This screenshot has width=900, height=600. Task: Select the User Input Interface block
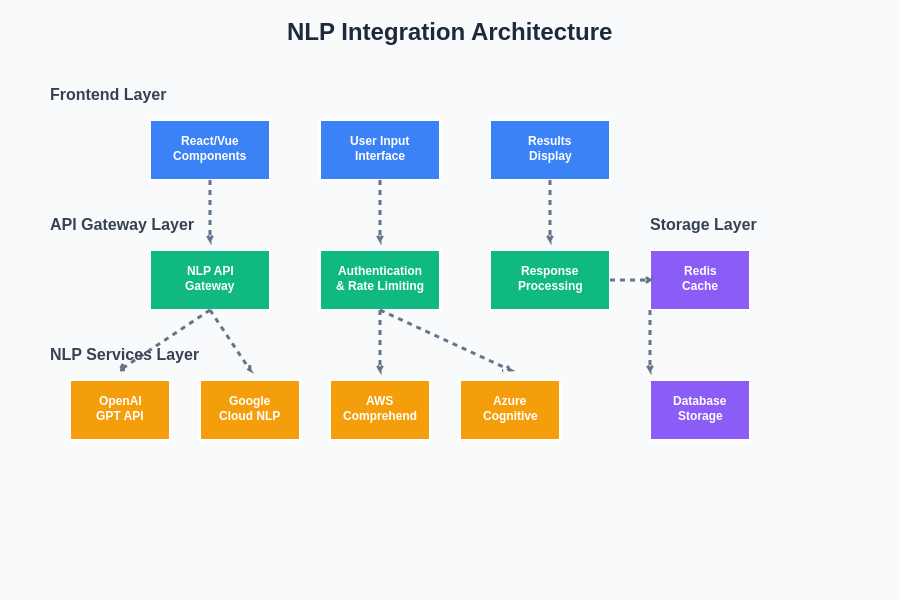(x=380, y=150)
